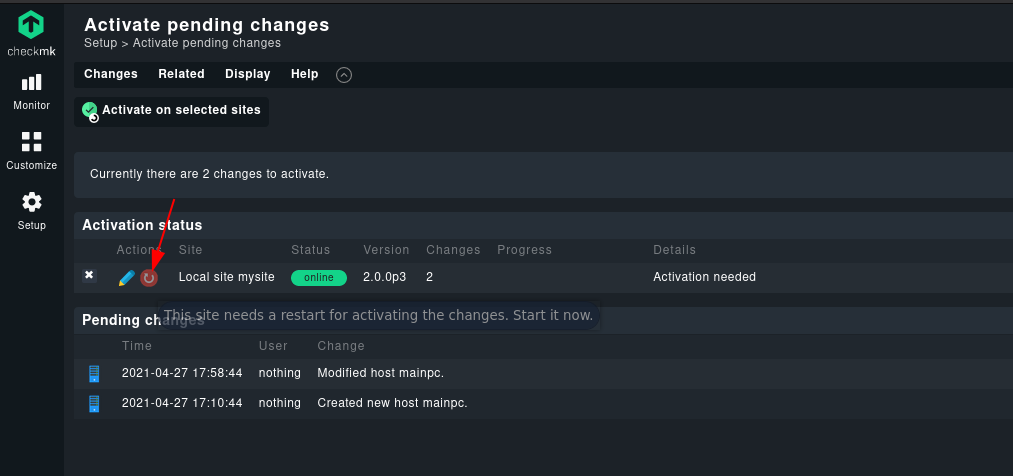Screen dimensions: 1013x476
Task: Click Activate on selected sites button
Action: click(171, 111)
